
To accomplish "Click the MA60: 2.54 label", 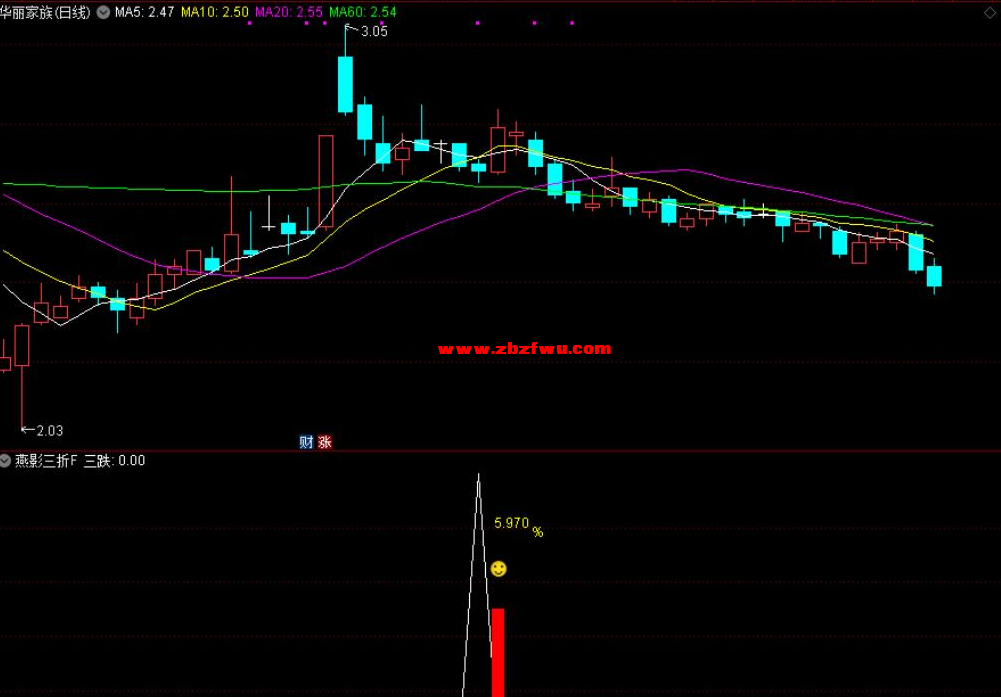I will point(363,12).
